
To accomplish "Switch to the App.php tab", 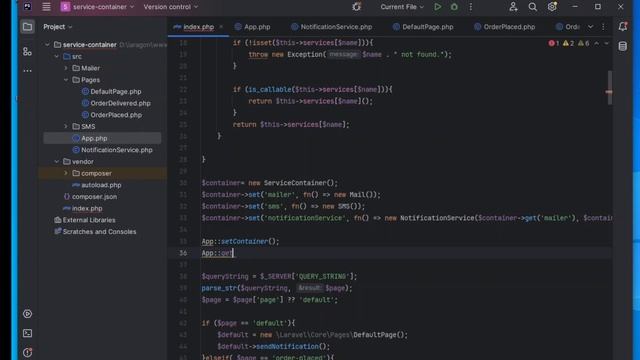I will (253, 27).
